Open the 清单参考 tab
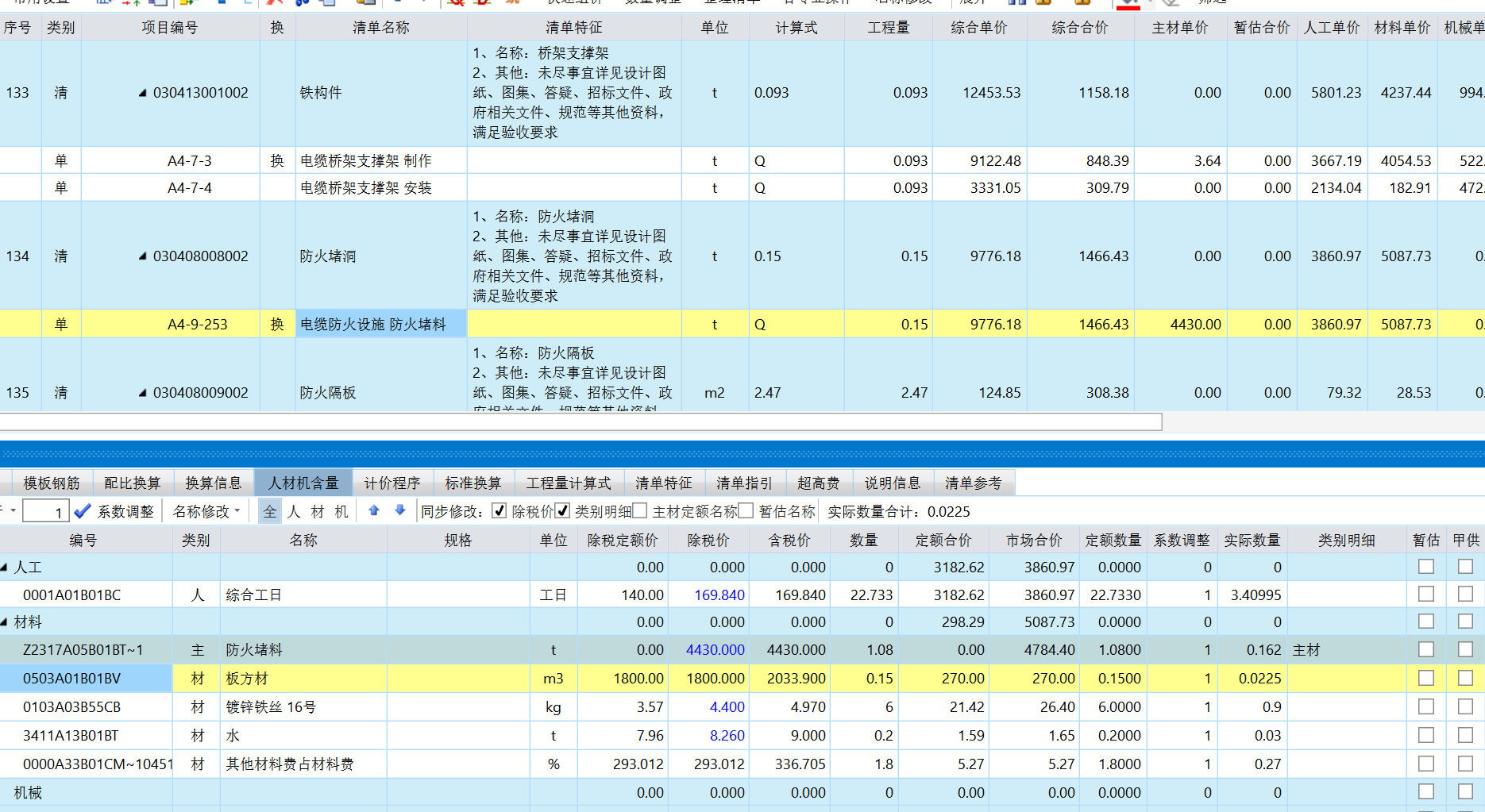The width and height of the screenshot is (1485, 812). [974, 483]
